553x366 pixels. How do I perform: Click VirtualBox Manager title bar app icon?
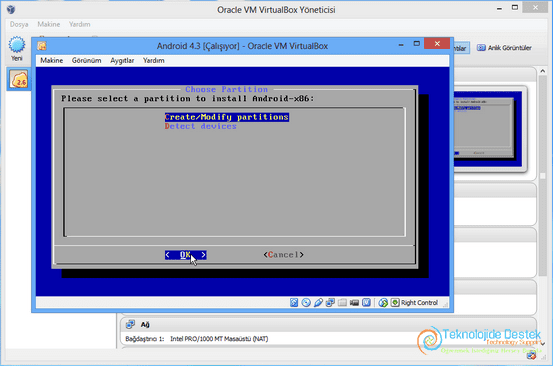click(11, 10)
